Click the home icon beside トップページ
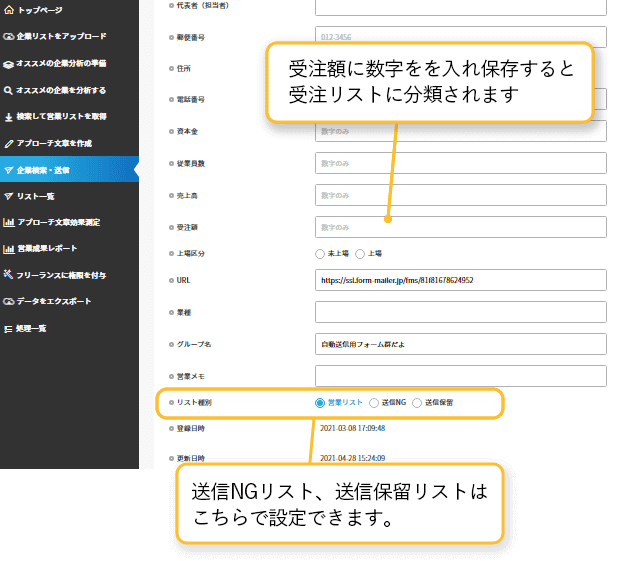Screen dimensions: 621x561 [x=9, y=10]
